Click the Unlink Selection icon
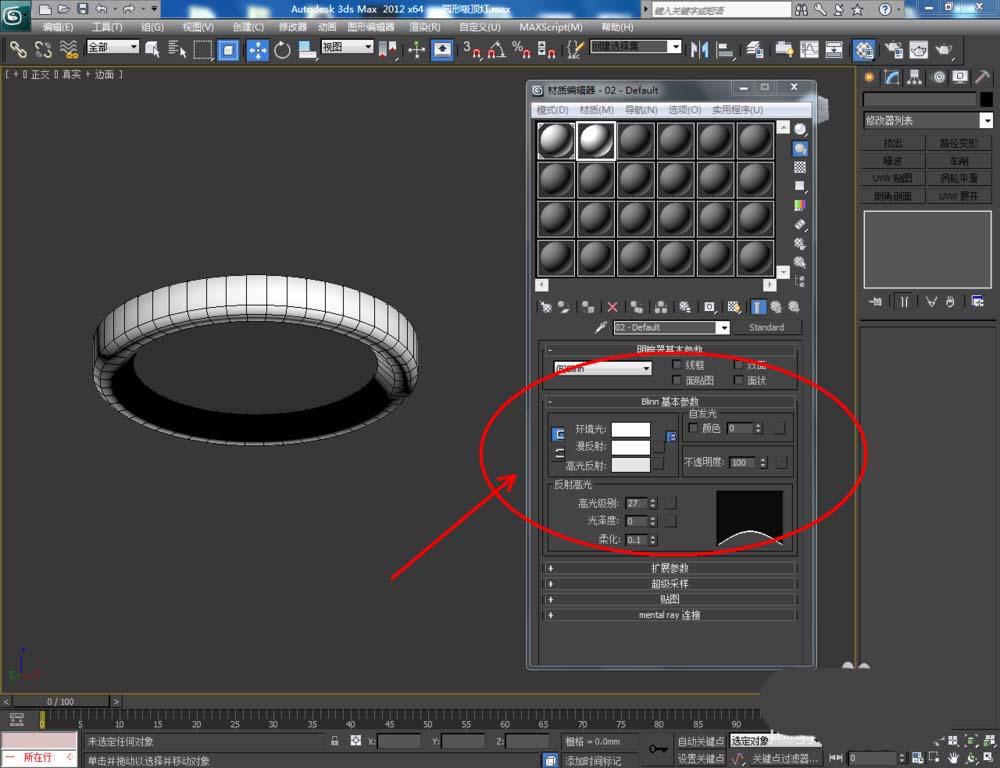 click(x=43, y=50)
